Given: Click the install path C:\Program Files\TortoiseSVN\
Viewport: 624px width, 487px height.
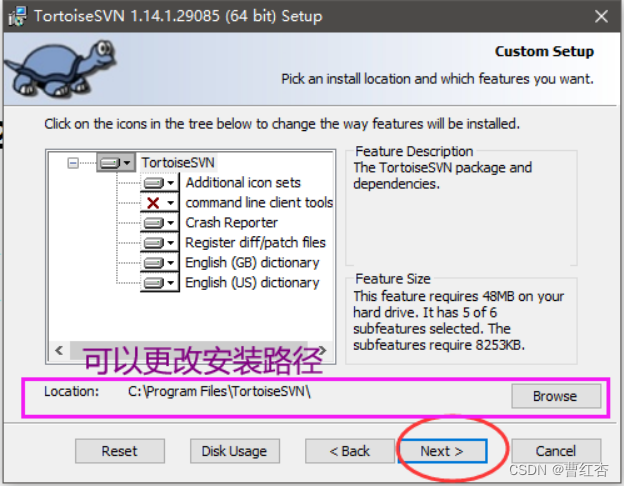Looking at the screenshot, I should tap(219, 392).
